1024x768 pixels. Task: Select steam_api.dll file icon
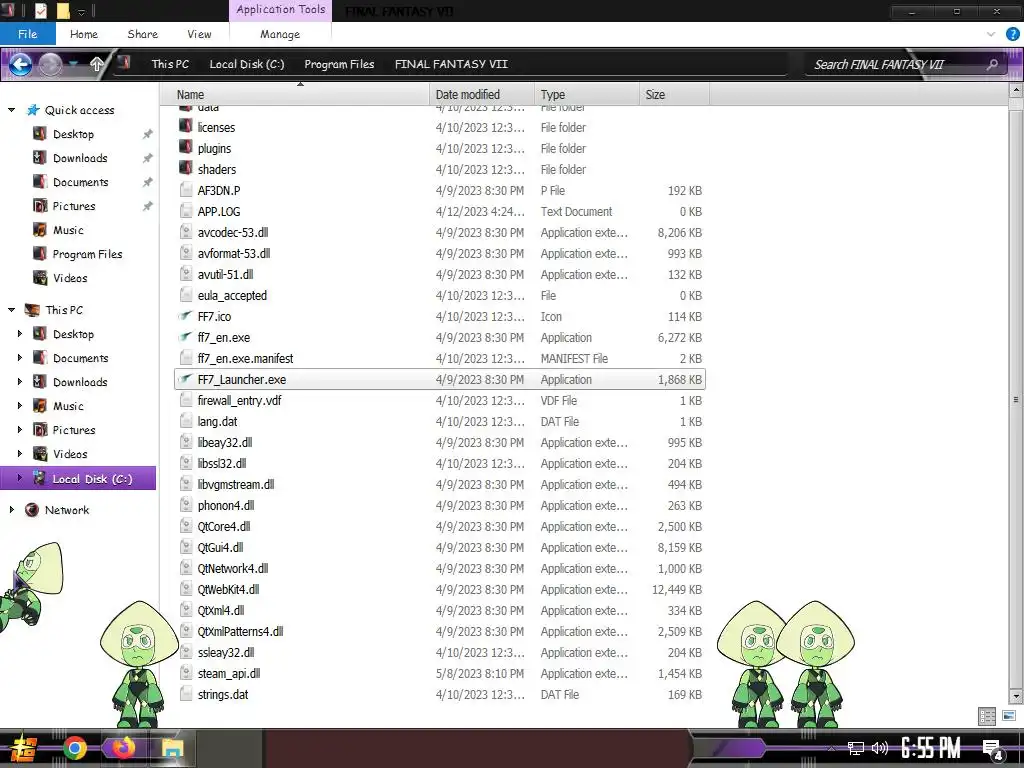[x=186, y=673]
